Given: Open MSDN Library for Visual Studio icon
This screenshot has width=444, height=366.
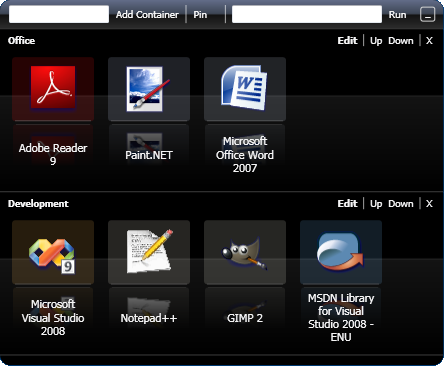Looking at the screenshot, I should click(341, 252).
